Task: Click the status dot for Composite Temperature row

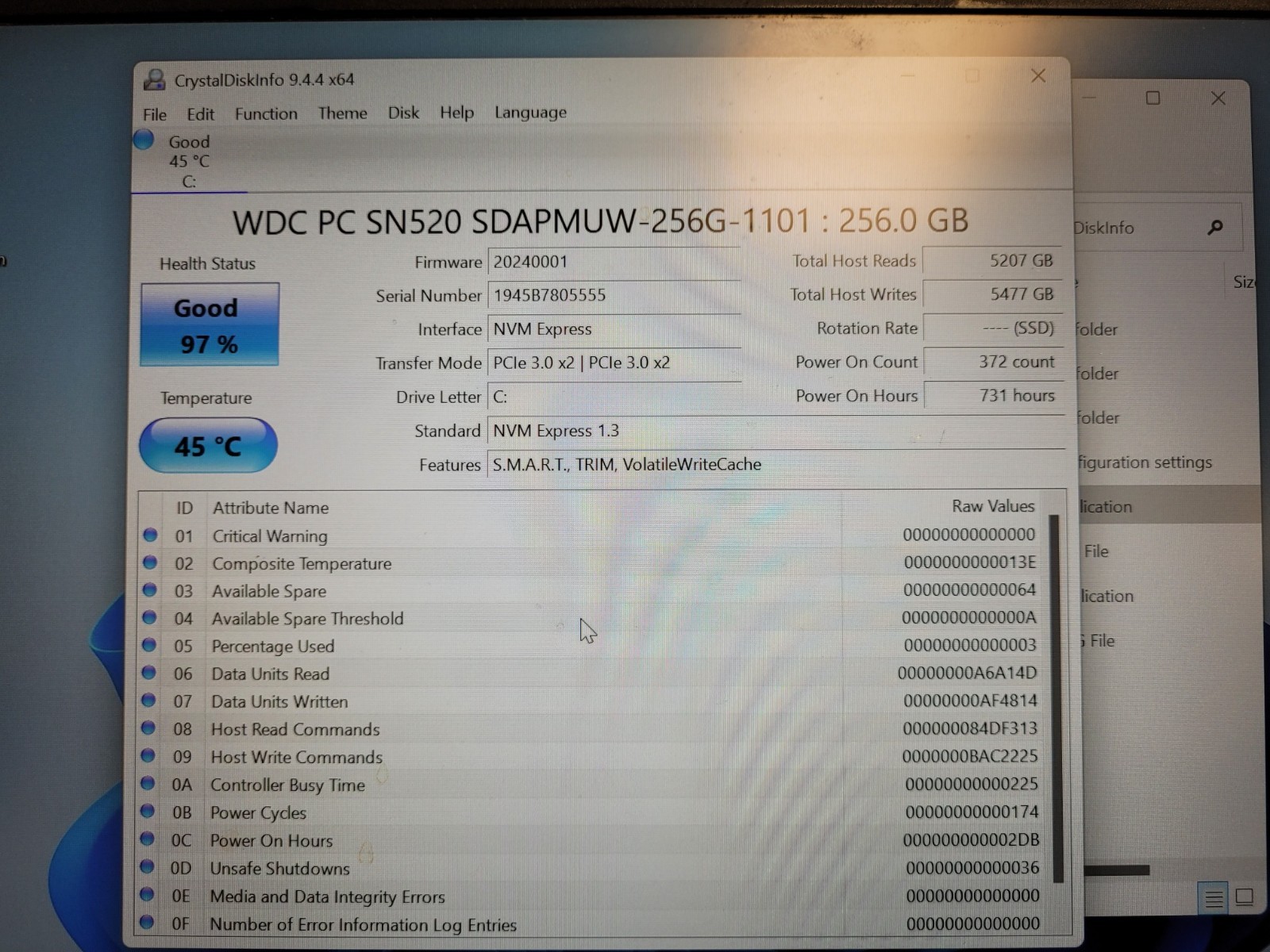Action: [150, 562]
